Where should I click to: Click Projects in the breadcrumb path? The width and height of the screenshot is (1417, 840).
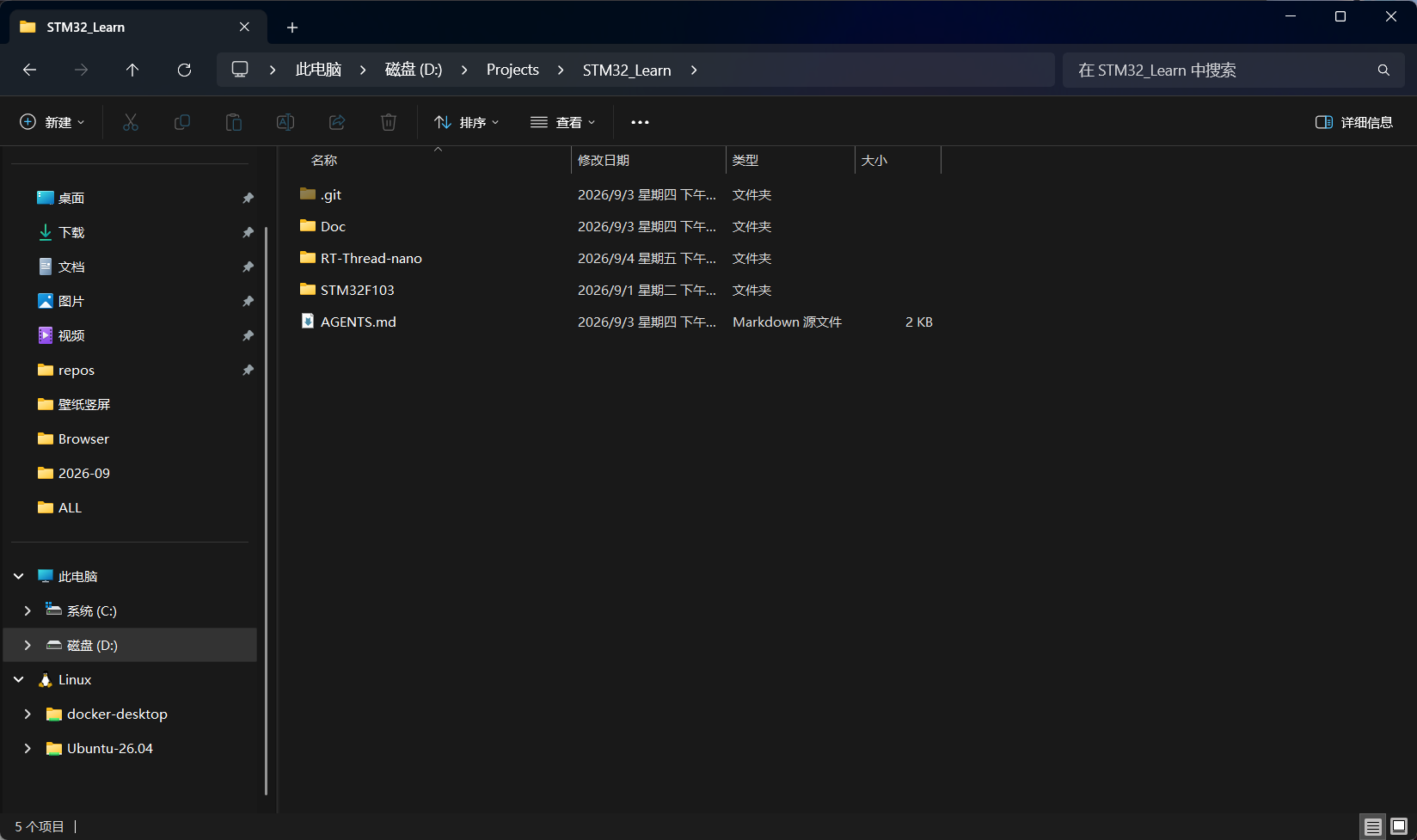click(512, 70)
